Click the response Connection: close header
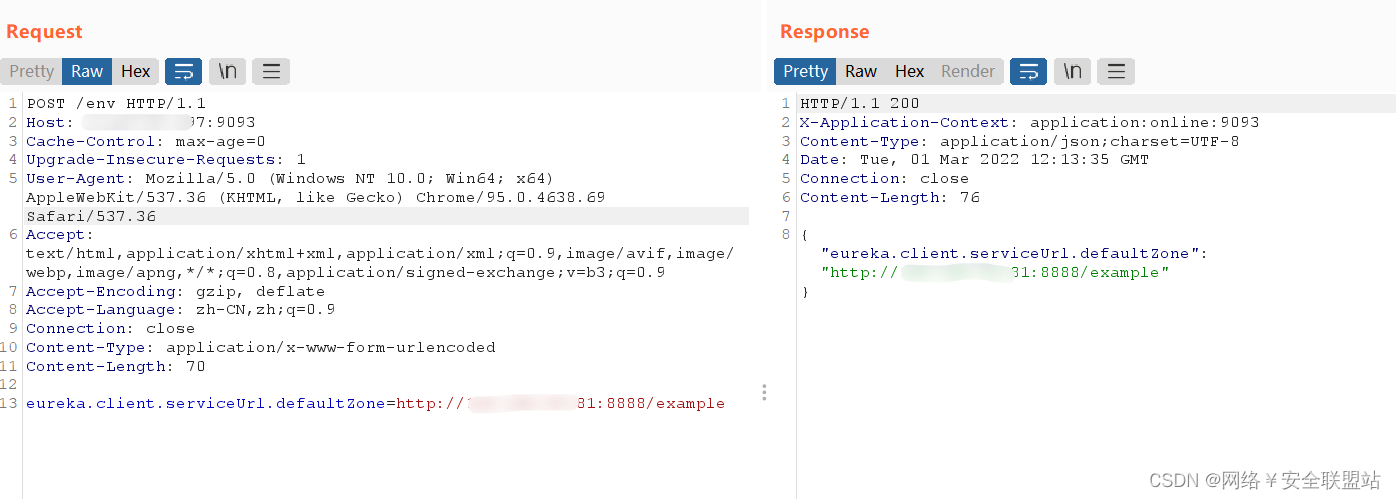 click(885, 178)
